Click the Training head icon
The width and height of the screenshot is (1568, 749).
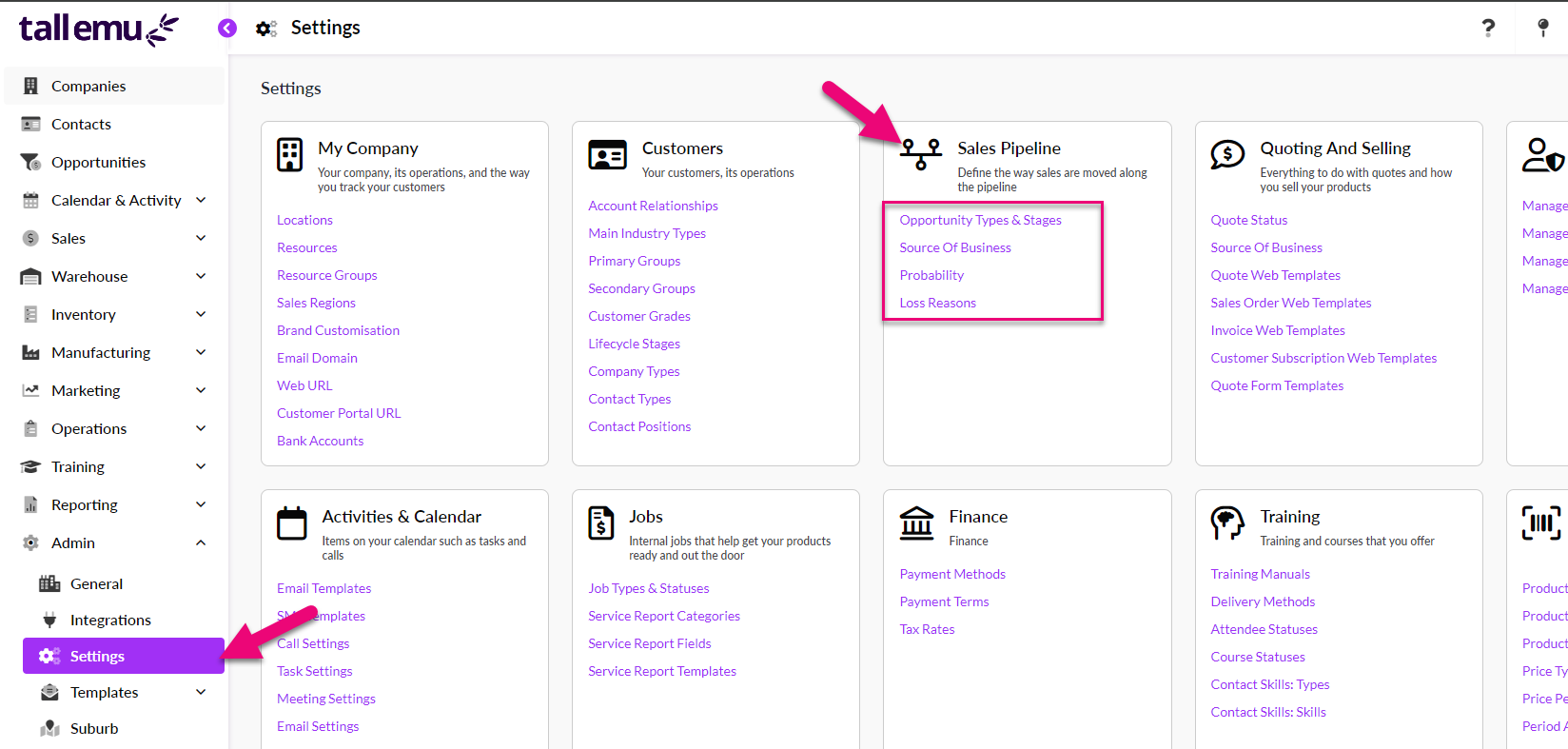(1227, 522)
